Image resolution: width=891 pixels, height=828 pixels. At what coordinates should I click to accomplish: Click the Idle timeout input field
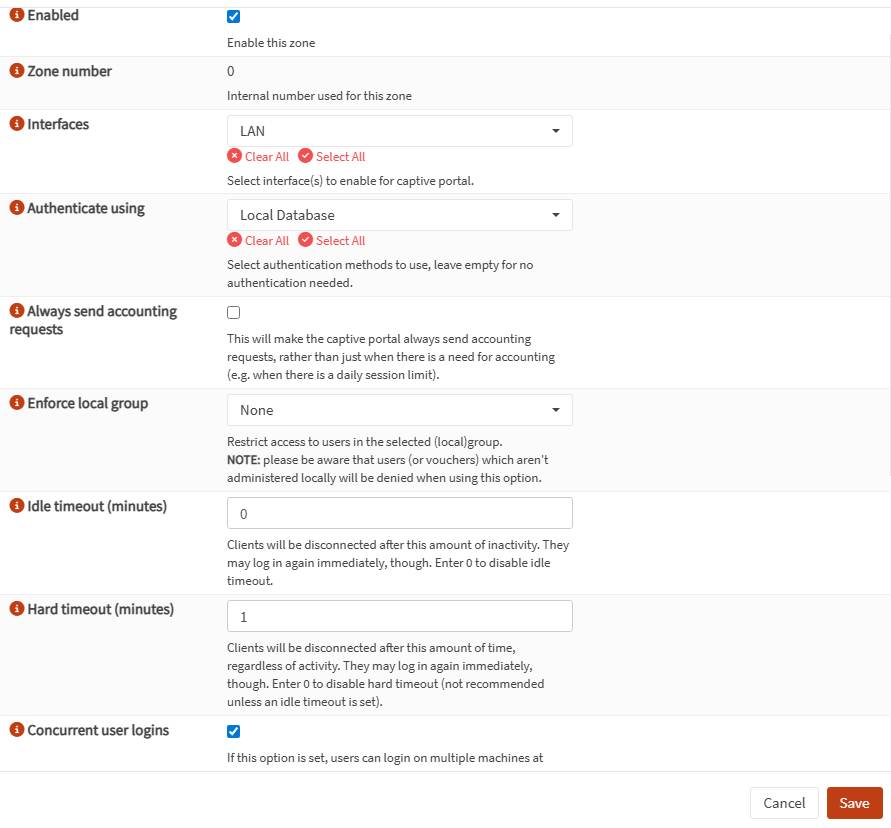coord(400,513)
